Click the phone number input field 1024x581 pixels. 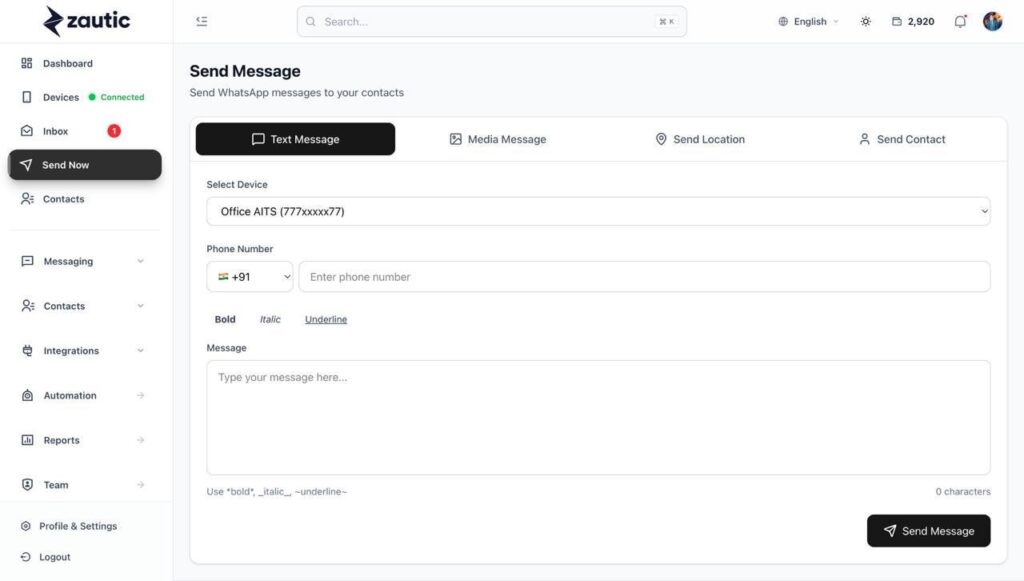644,277
